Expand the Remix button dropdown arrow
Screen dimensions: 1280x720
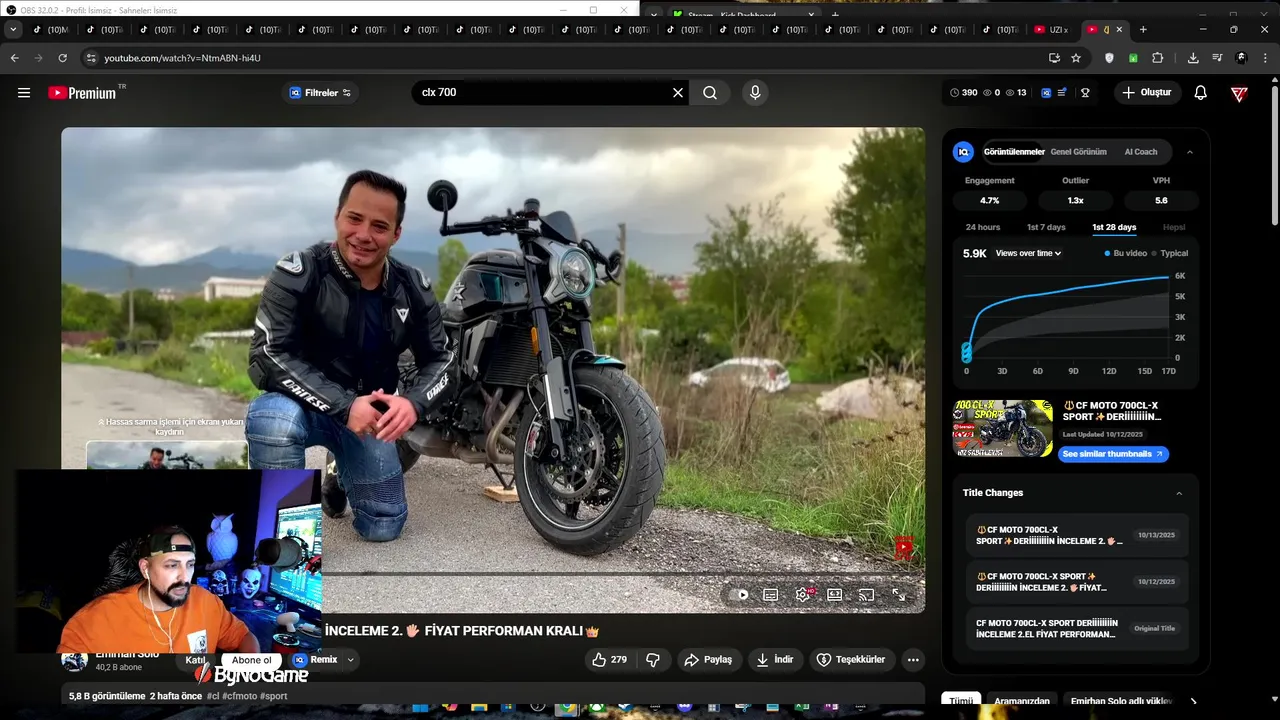(x=350, y=660)
